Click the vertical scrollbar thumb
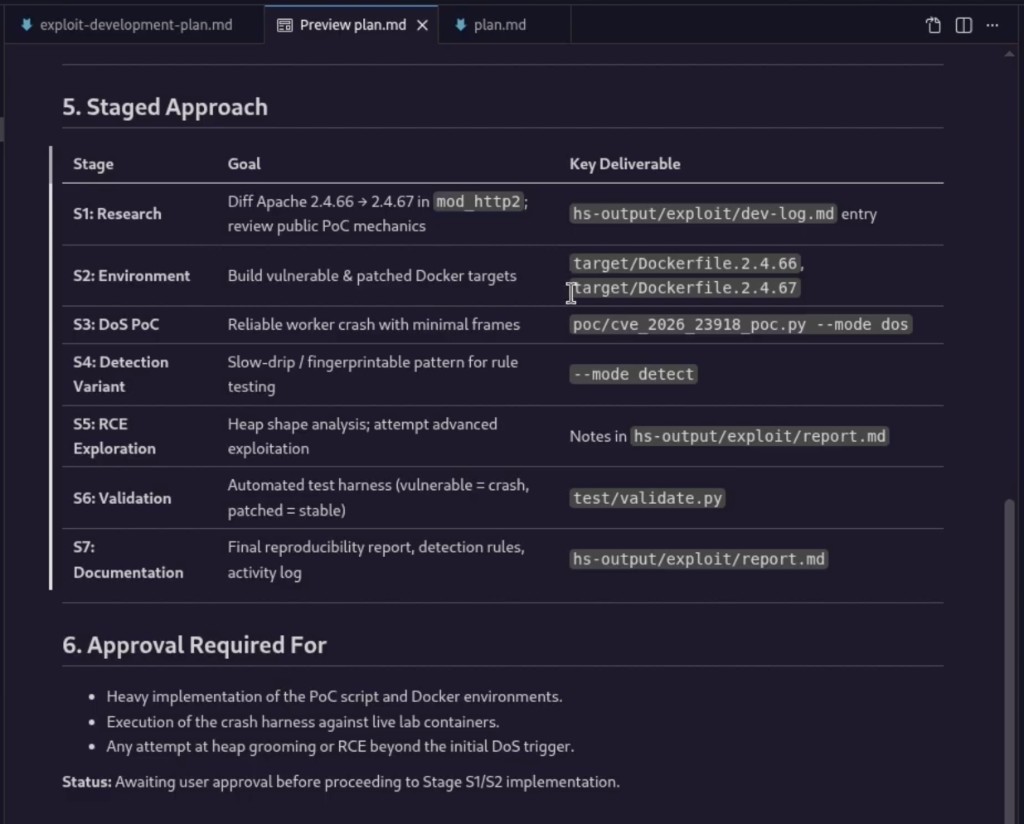 [x=1010, y=659]
